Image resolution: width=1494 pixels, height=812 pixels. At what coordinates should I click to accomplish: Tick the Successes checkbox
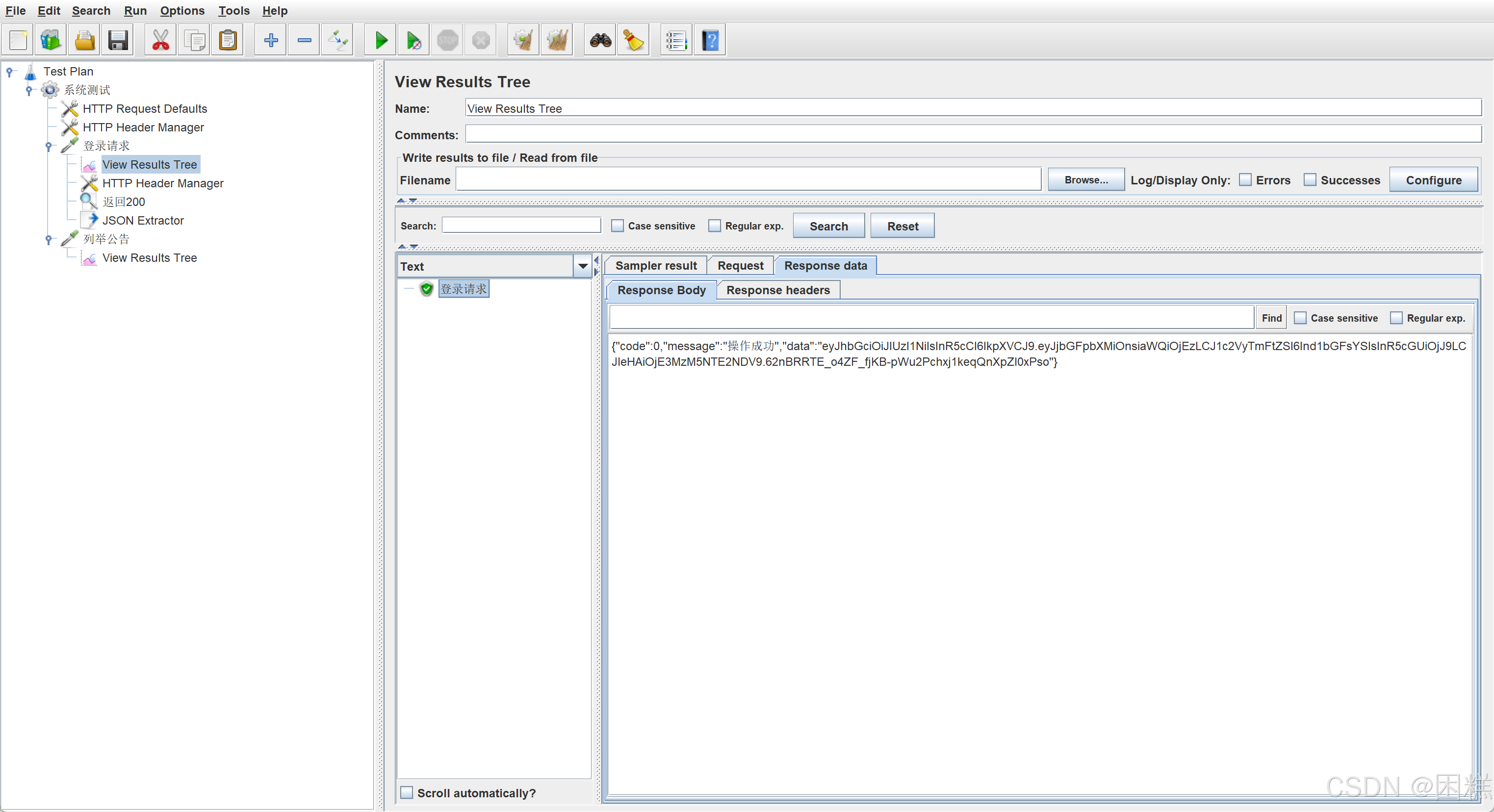coord(1310,180)
